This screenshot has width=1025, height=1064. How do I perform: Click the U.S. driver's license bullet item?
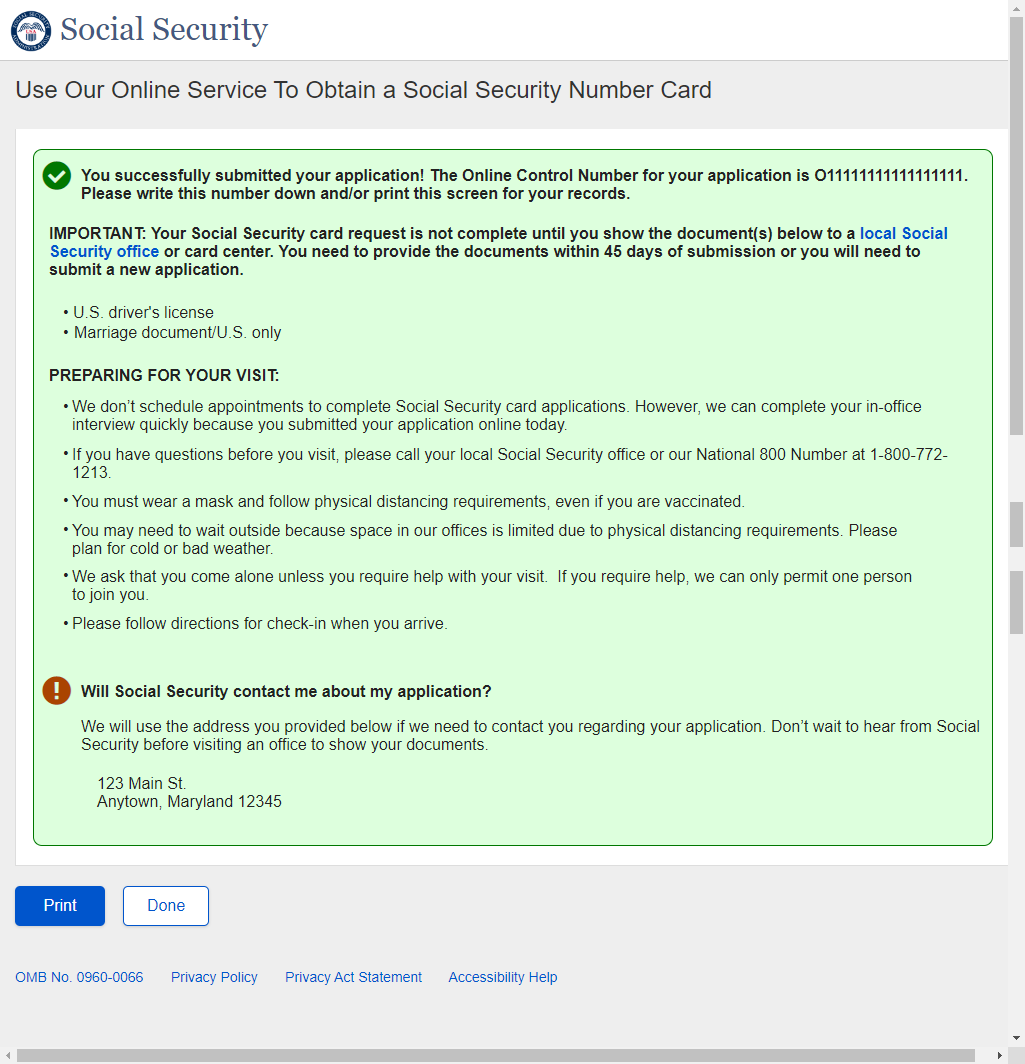click(143, 312)
